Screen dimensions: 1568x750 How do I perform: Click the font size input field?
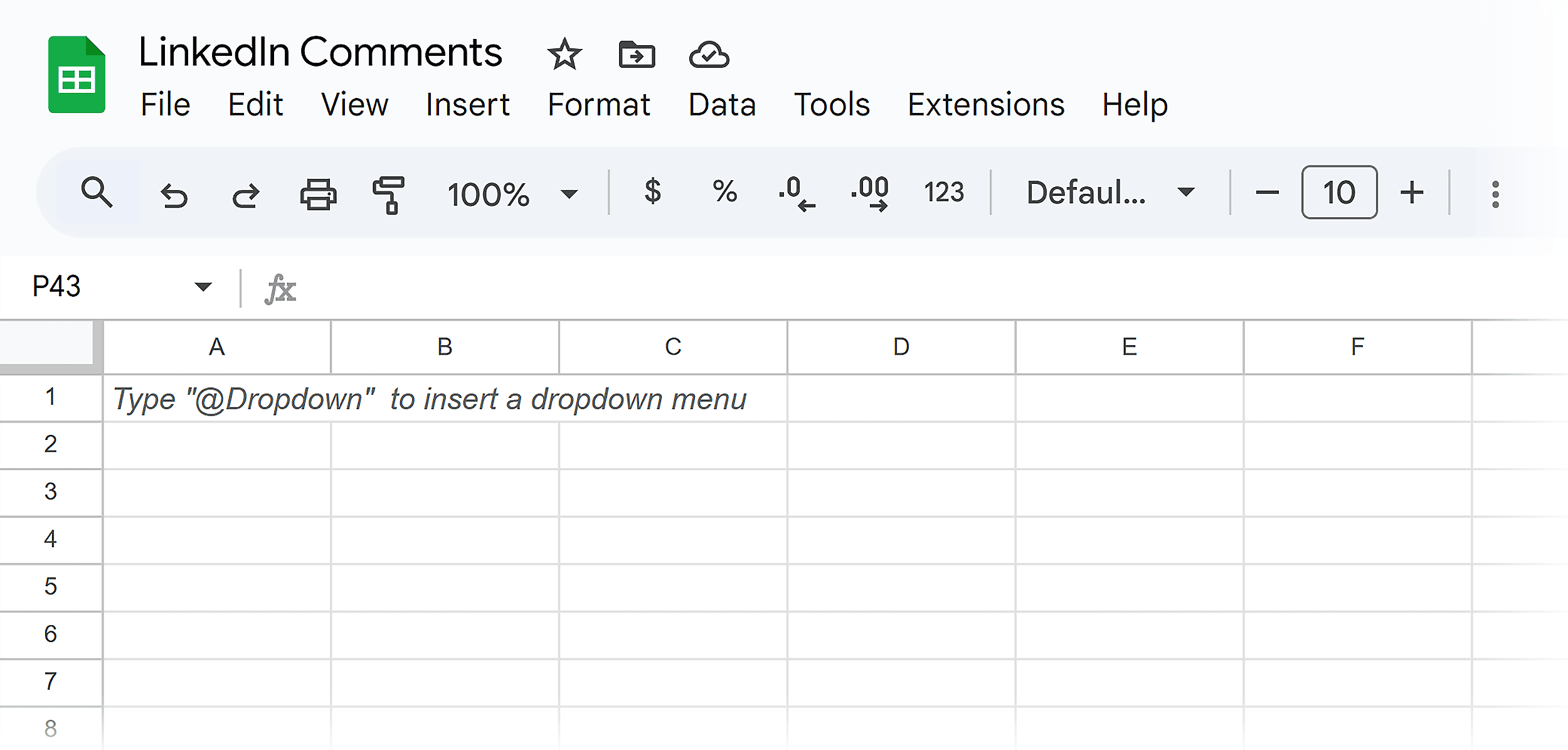click(1339, 193)
